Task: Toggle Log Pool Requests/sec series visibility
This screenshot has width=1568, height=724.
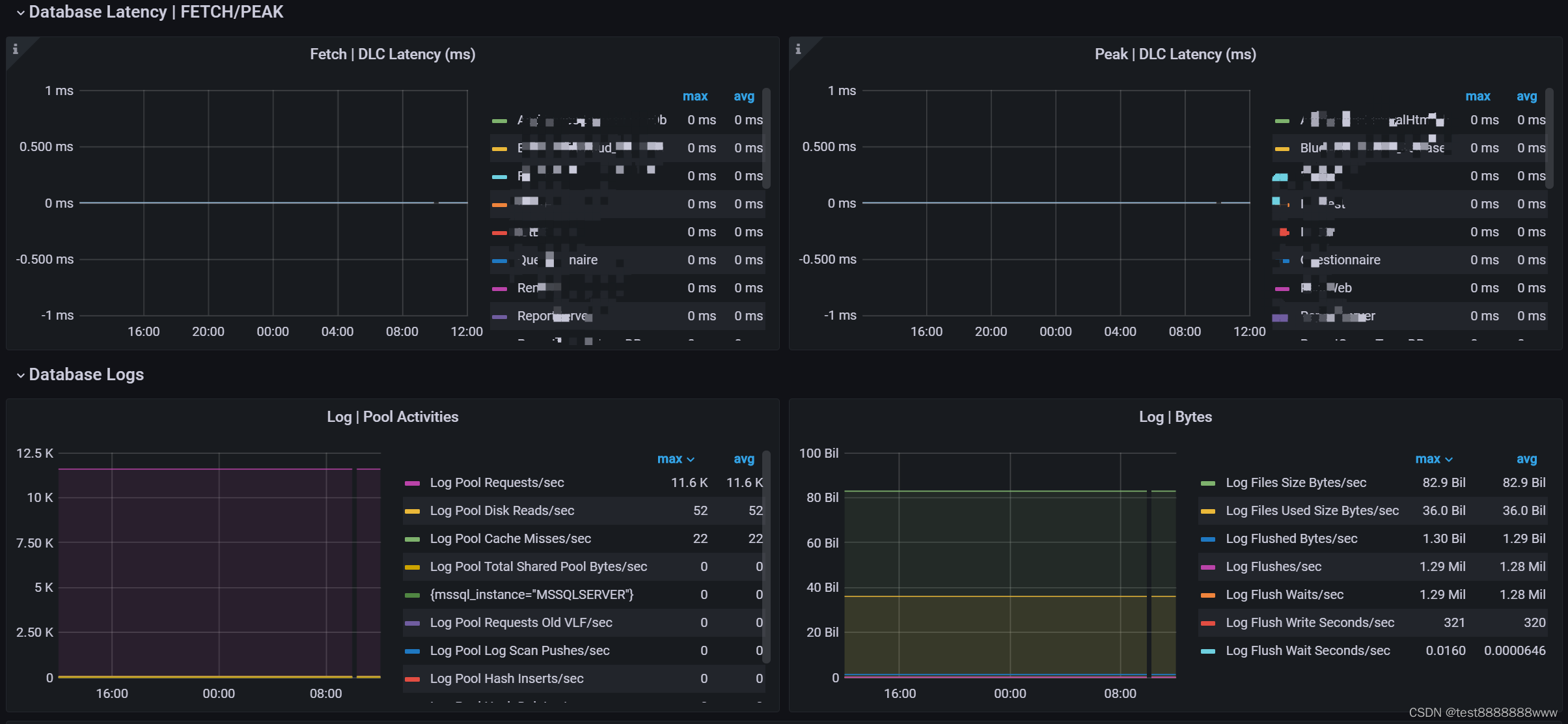Action: pos(497,482)
